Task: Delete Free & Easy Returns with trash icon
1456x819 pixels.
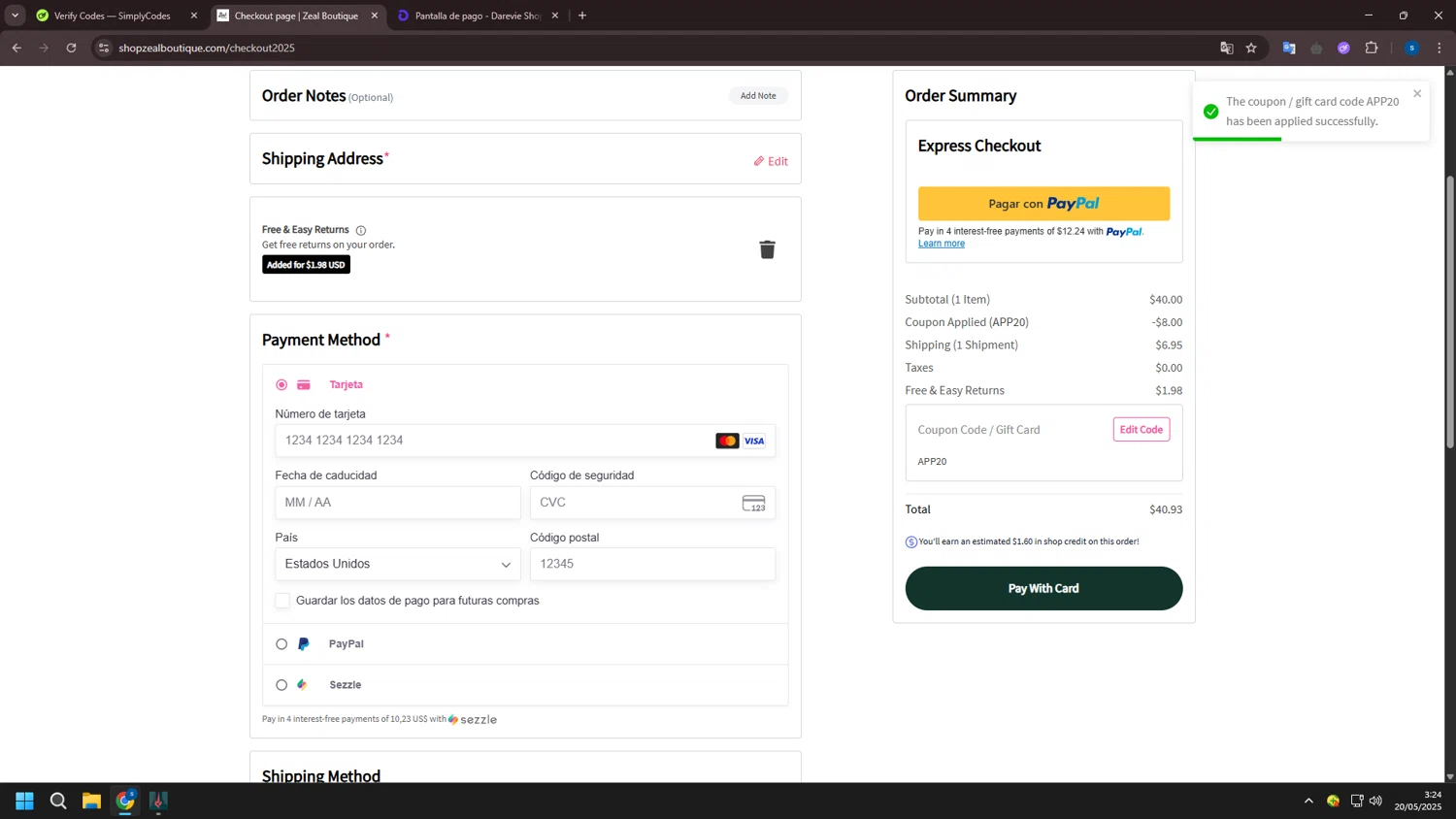Action: (x=767, y=249)
